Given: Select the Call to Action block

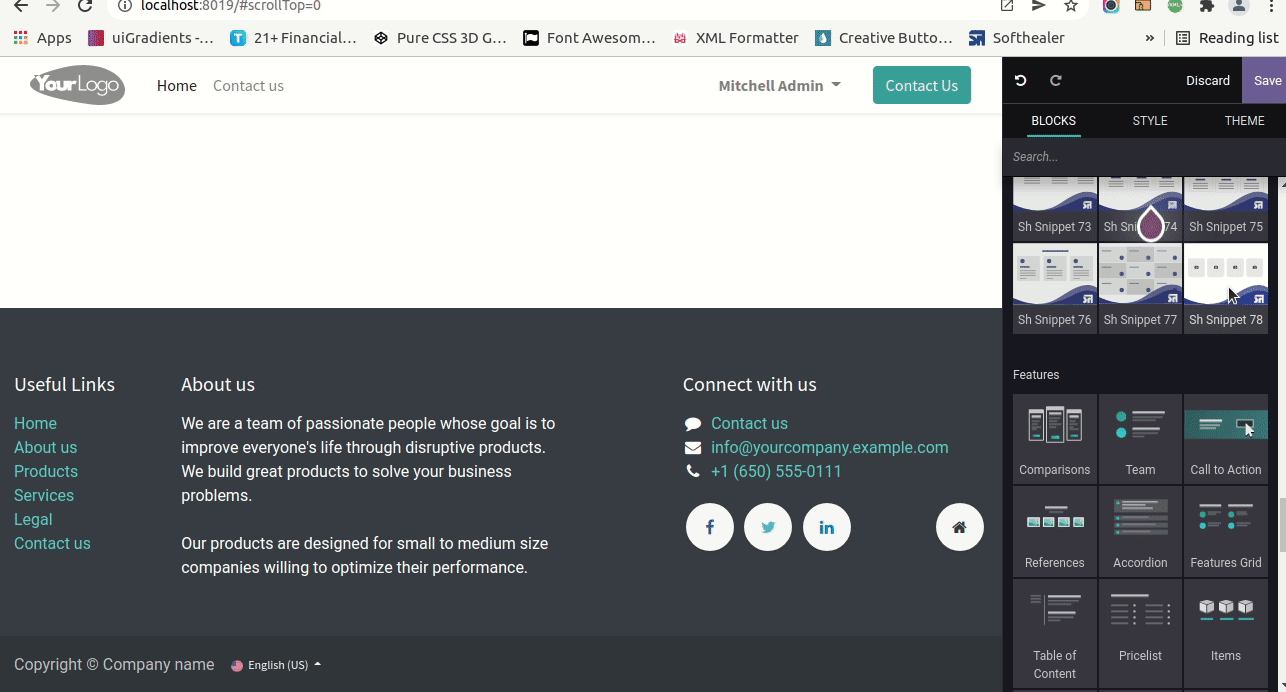Looking at the screenshot, I should (1226, 439).
